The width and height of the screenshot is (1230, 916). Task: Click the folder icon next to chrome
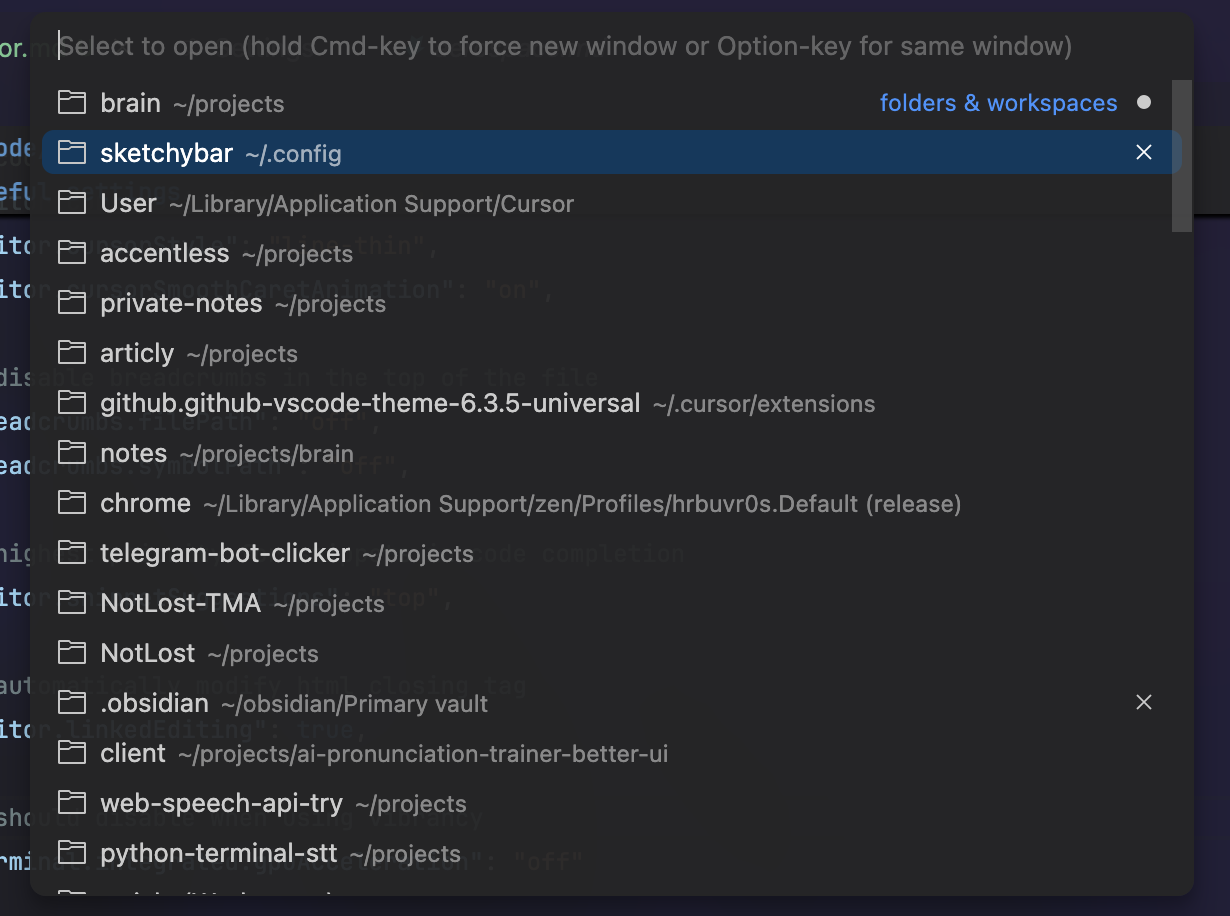click(71, 503)
